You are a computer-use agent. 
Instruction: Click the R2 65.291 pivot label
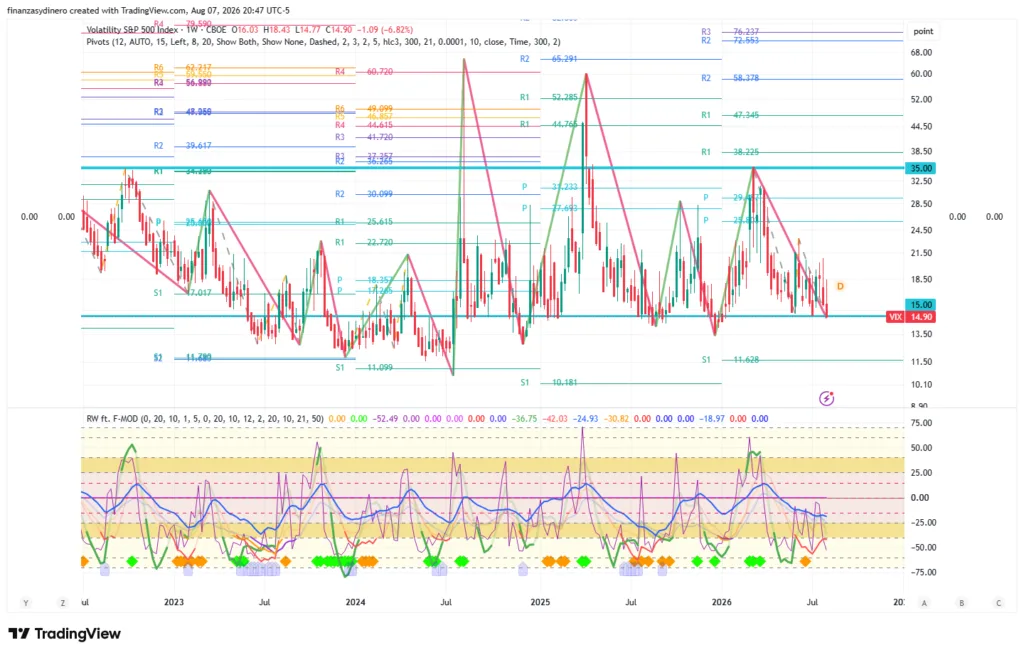coord(549,59)
